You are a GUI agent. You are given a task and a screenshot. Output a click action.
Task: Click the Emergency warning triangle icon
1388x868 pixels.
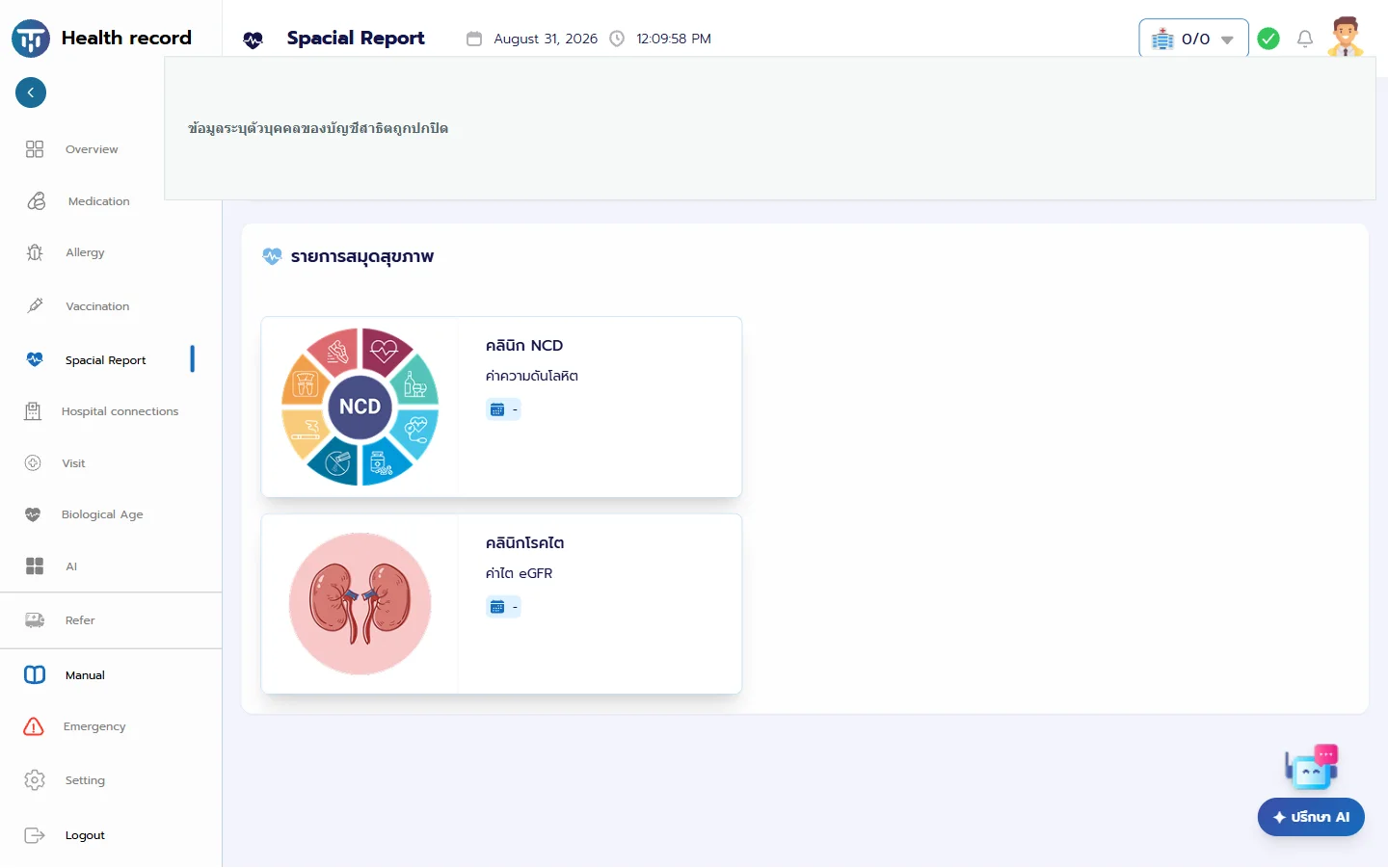34,726
